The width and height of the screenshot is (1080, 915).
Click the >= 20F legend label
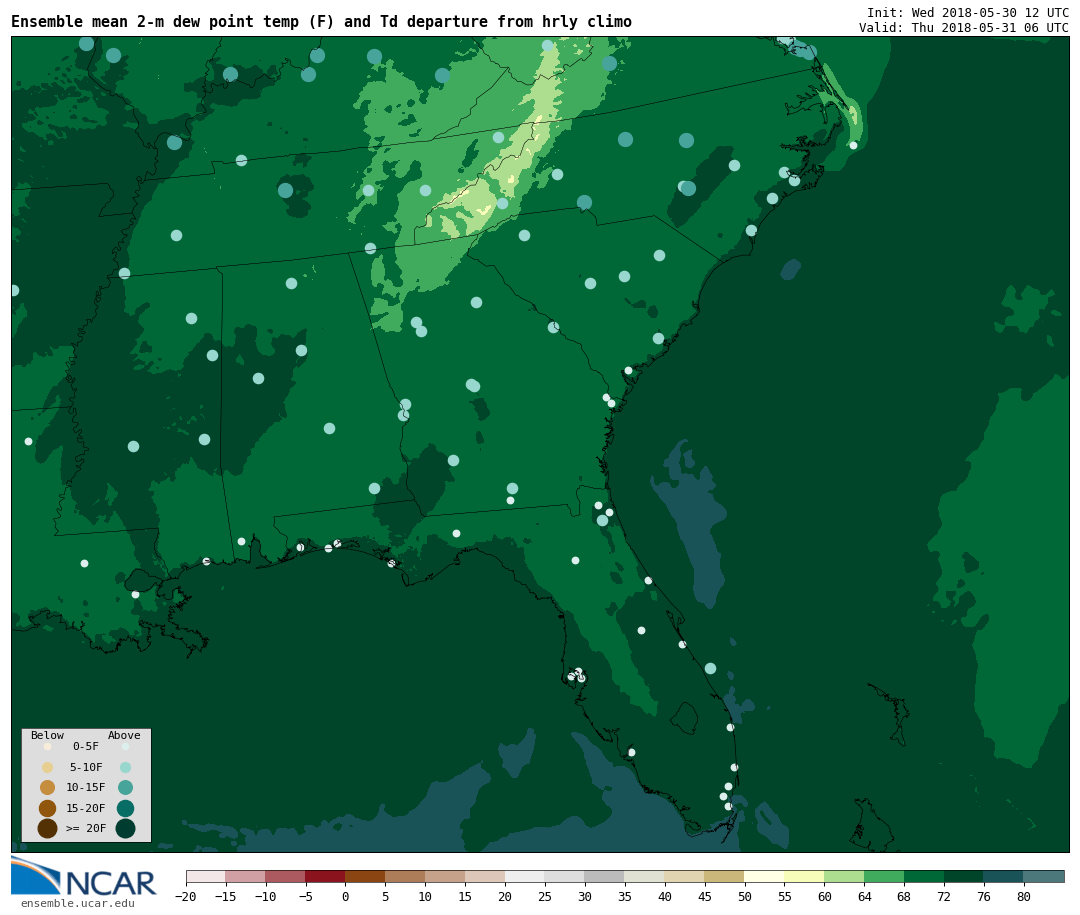[x=86, y=828]
